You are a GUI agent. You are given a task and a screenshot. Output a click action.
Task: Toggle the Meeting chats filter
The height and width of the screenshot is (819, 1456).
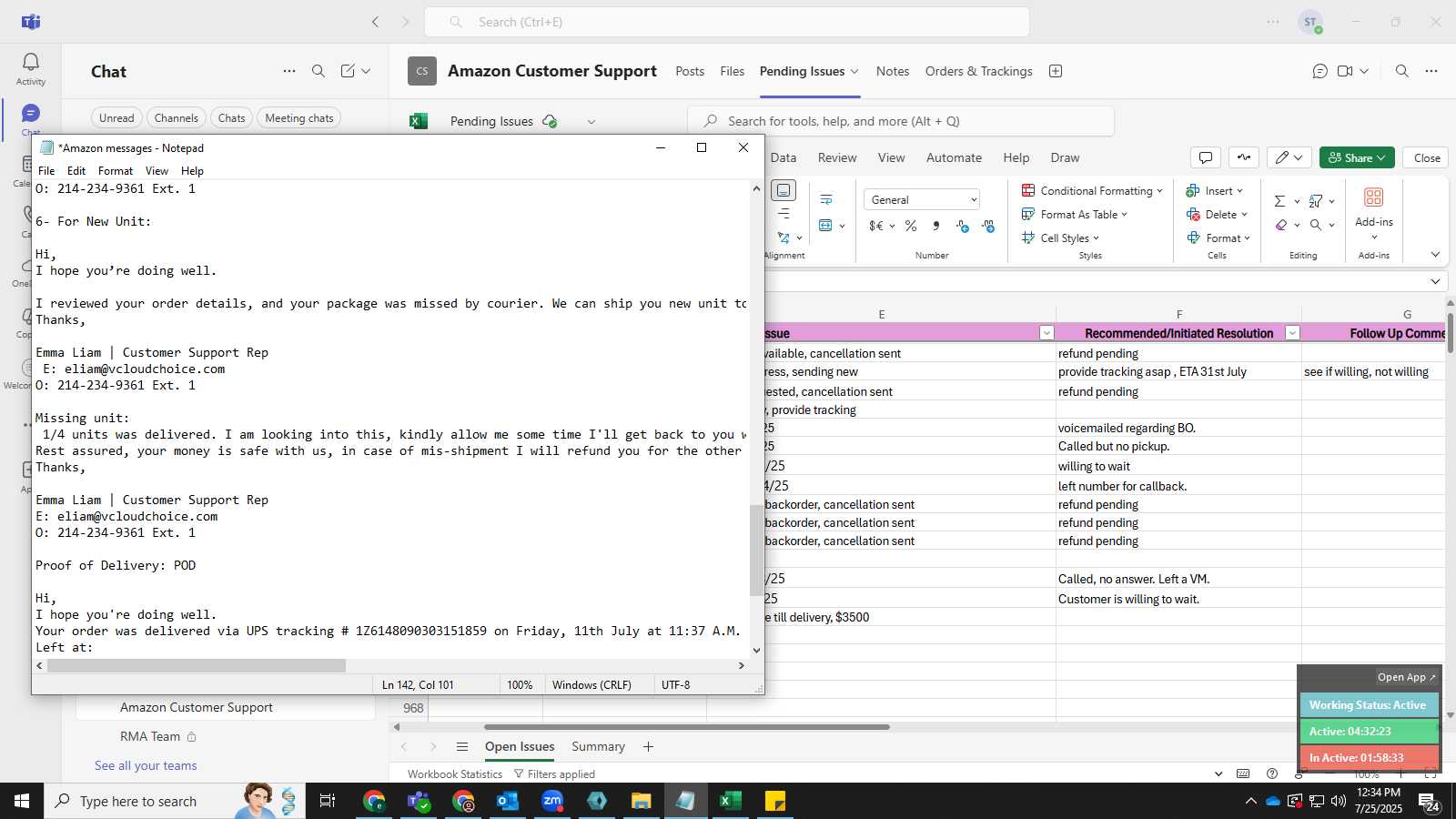click(x=299, y=118)
